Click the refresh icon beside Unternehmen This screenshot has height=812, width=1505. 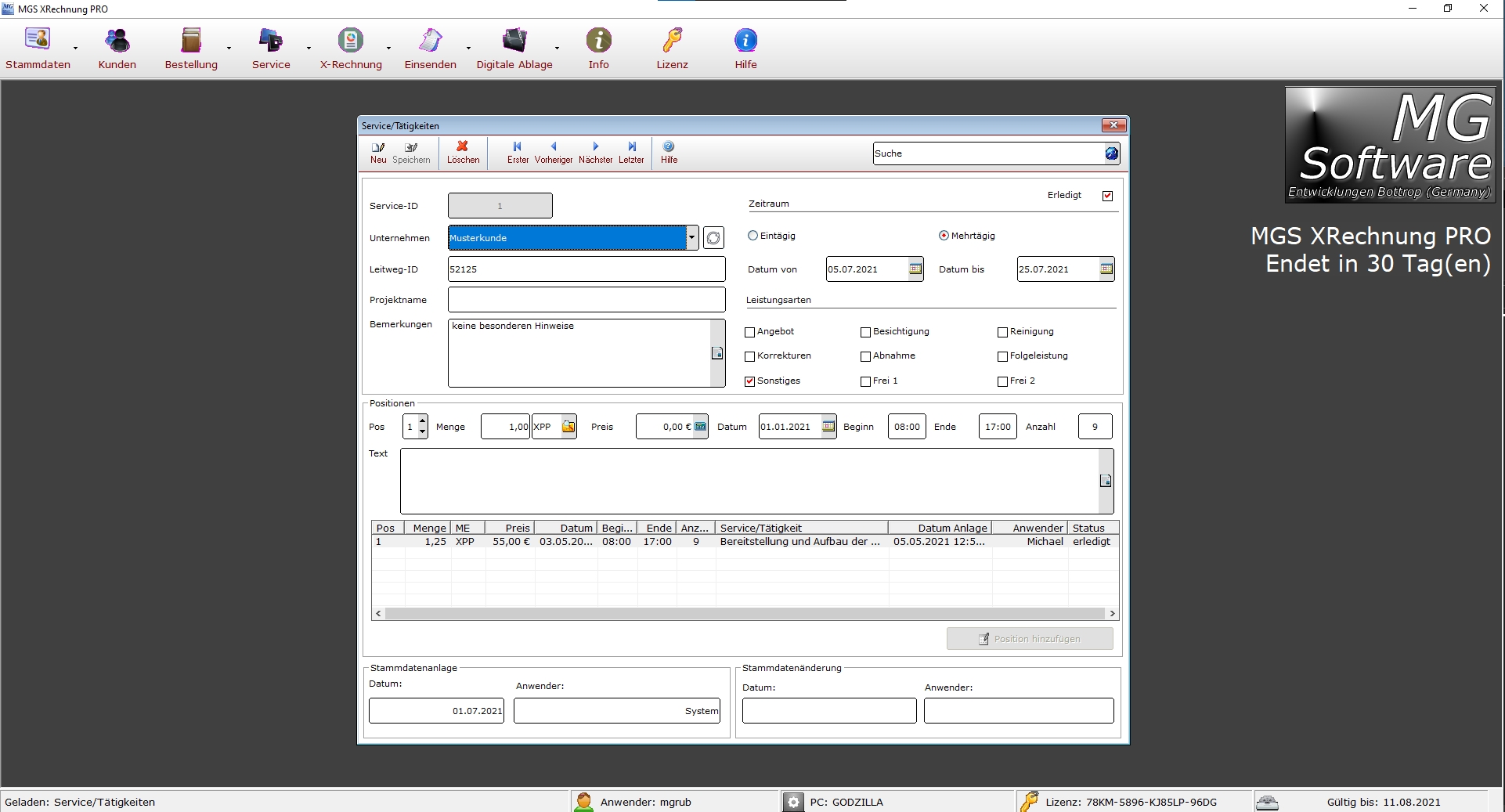point(713,238)
